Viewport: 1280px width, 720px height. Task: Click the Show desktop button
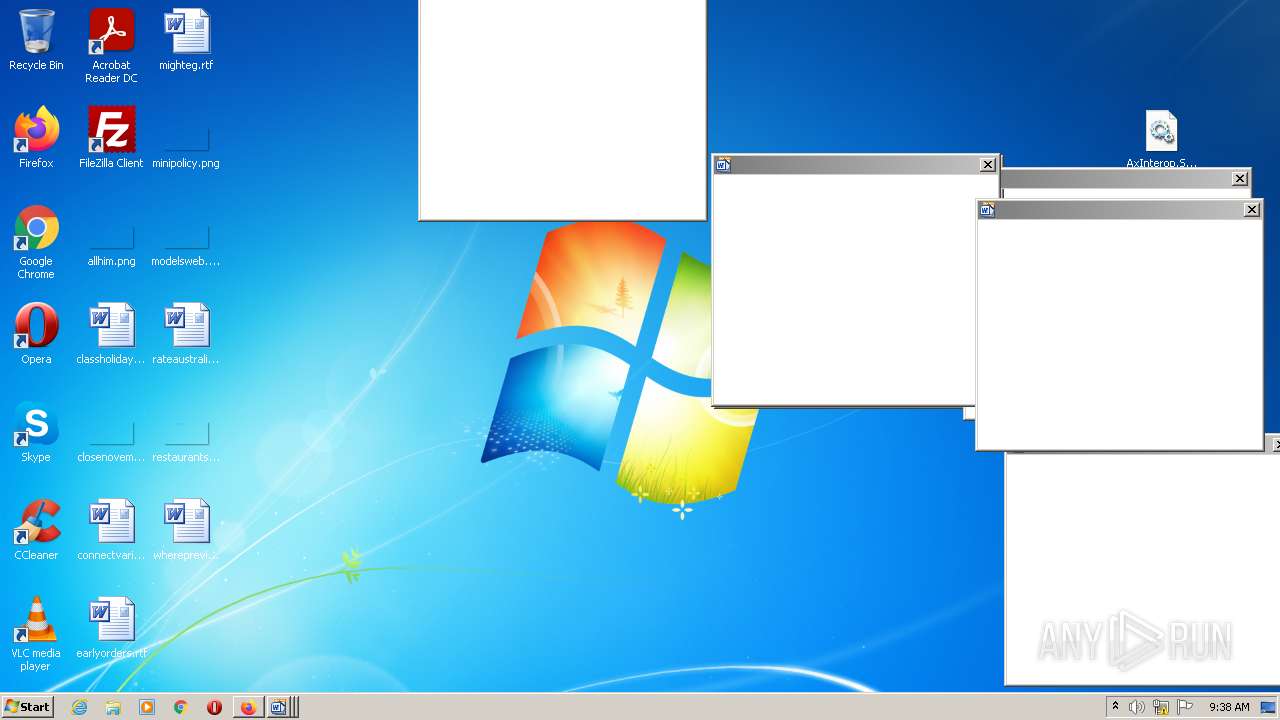[x=1270, y=707]
